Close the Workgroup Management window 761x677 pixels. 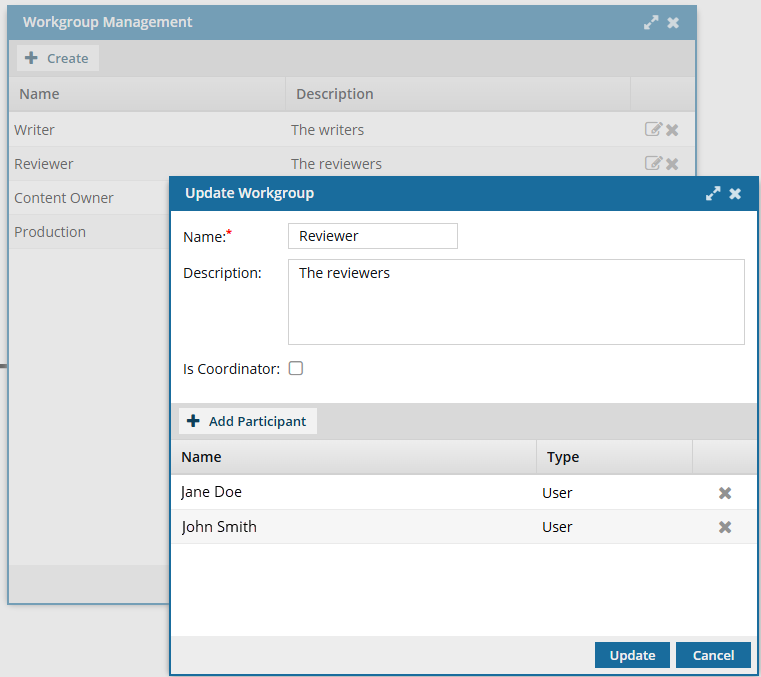tap(673, 22)
